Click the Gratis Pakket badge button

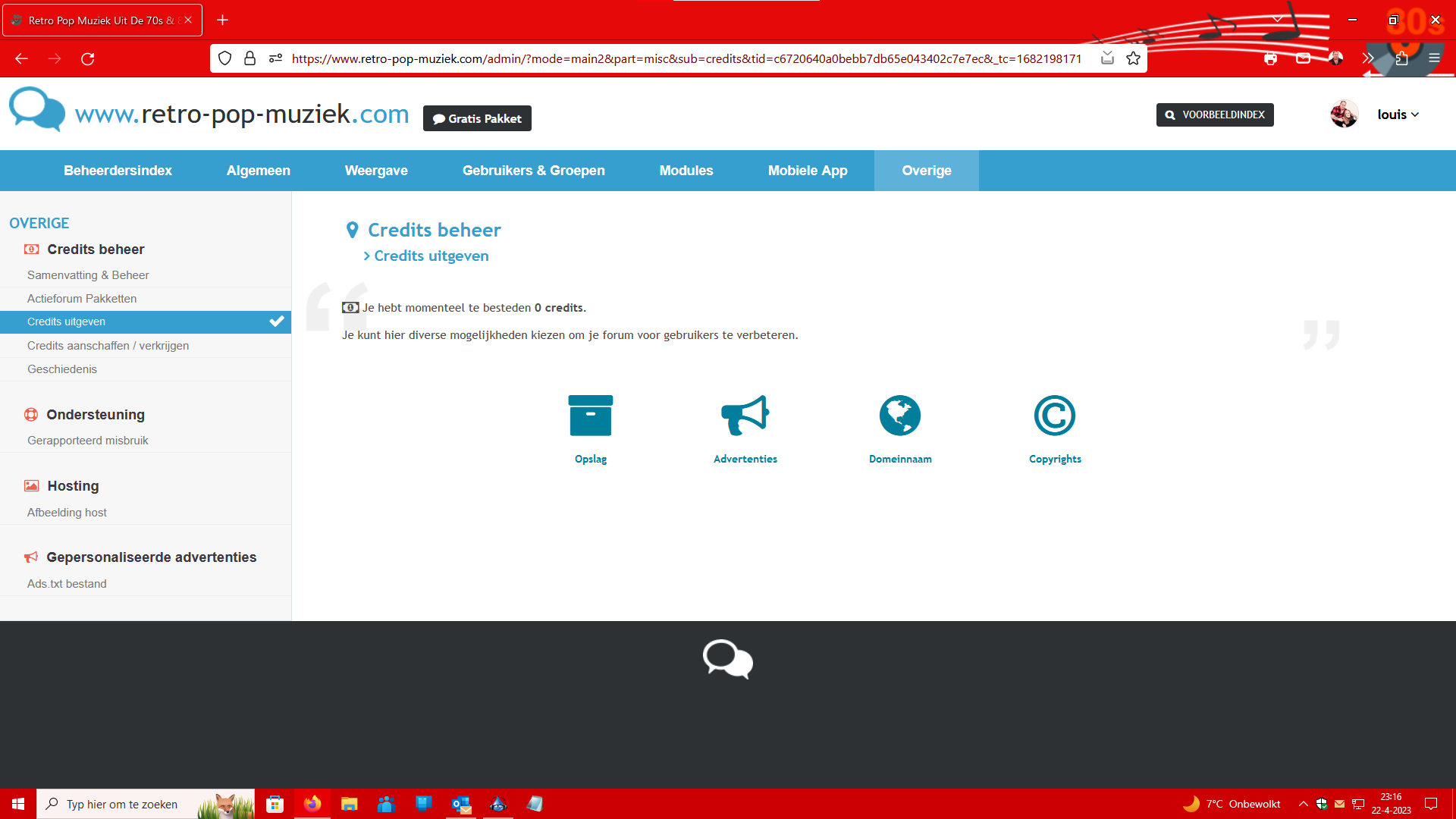(x=477, y=118)
